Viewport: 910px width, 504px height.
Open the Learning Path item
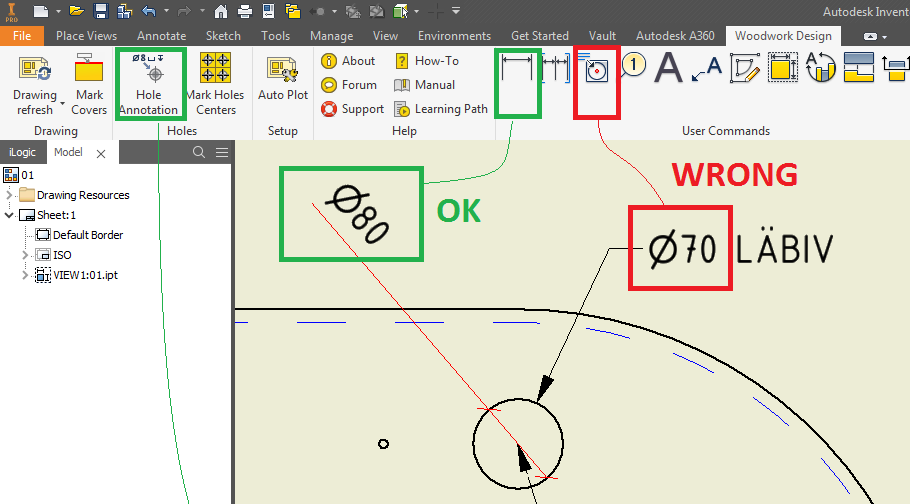tap(440, 109)
